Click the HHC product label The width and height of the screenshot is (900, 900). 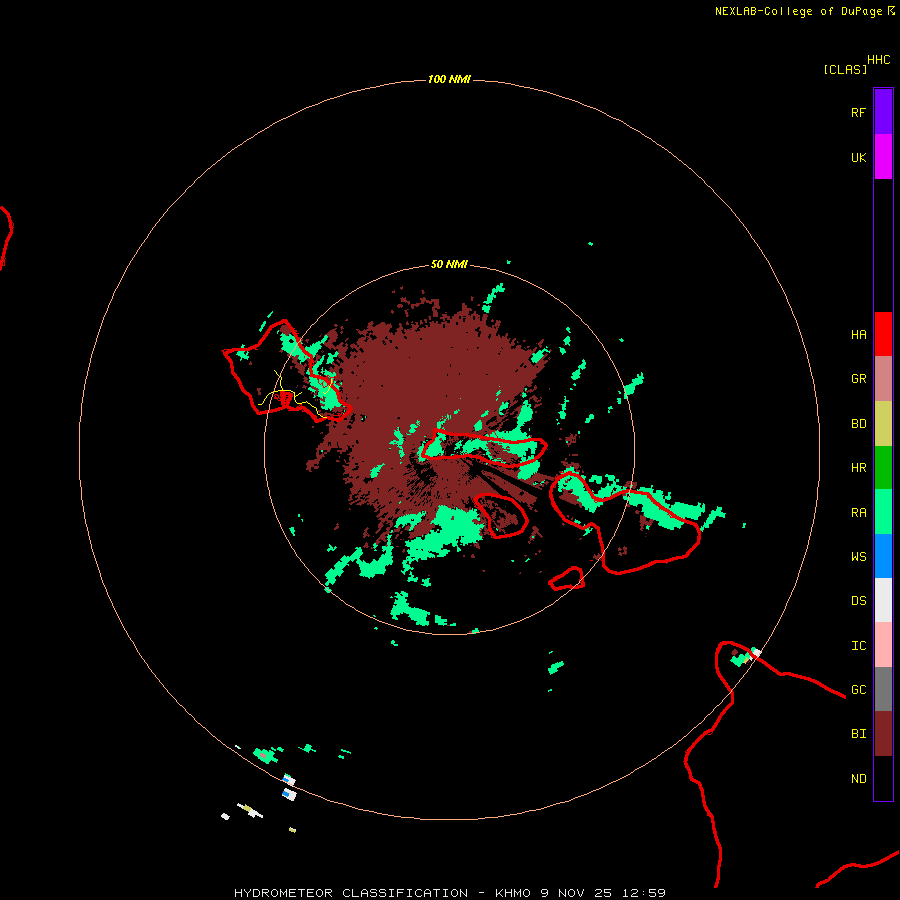[878, 60]
